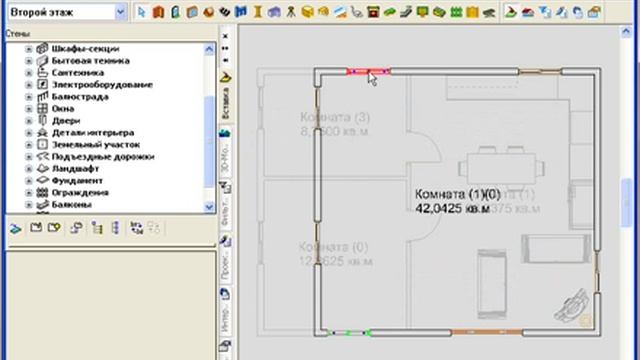Select Детали интерьера in the tree
The height and width of the screenshot is (360, 640).
[x=93, y=133]
